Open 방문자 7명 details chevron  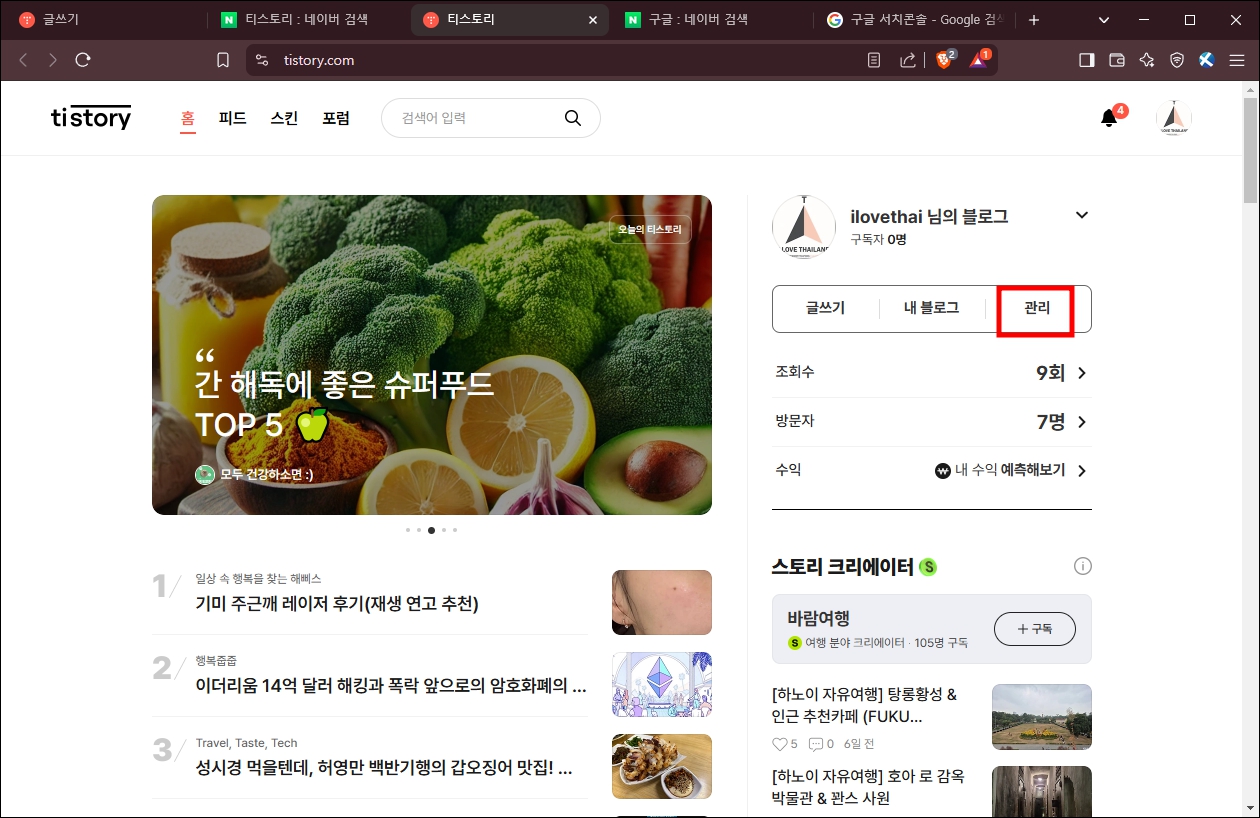point(1082,422)
